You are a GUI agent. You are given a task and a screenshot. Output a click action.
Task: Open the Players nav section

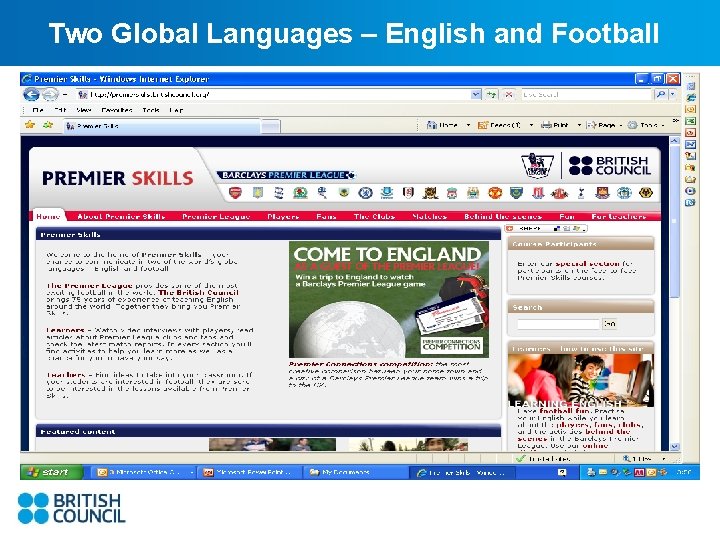283,216
